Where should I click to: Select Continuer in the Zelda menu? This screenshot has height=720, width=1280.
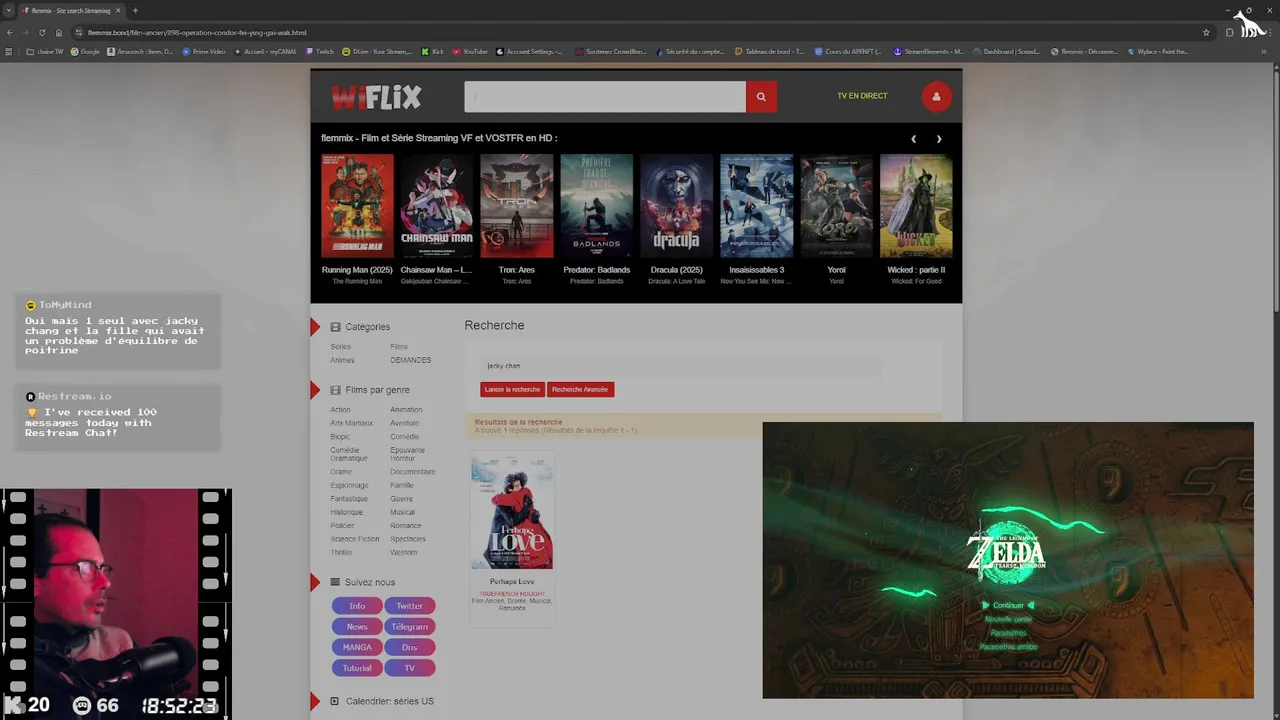coord(1008,605)
